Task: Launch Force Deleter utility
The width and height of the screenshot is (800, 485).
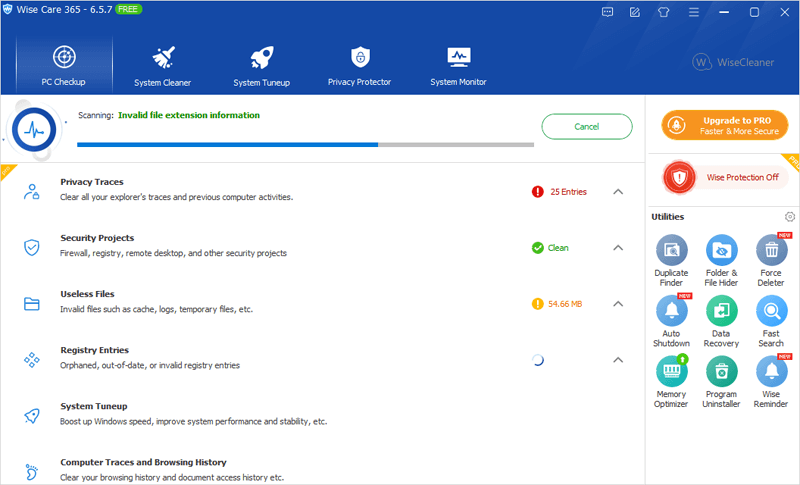Action: click(771, 261)
